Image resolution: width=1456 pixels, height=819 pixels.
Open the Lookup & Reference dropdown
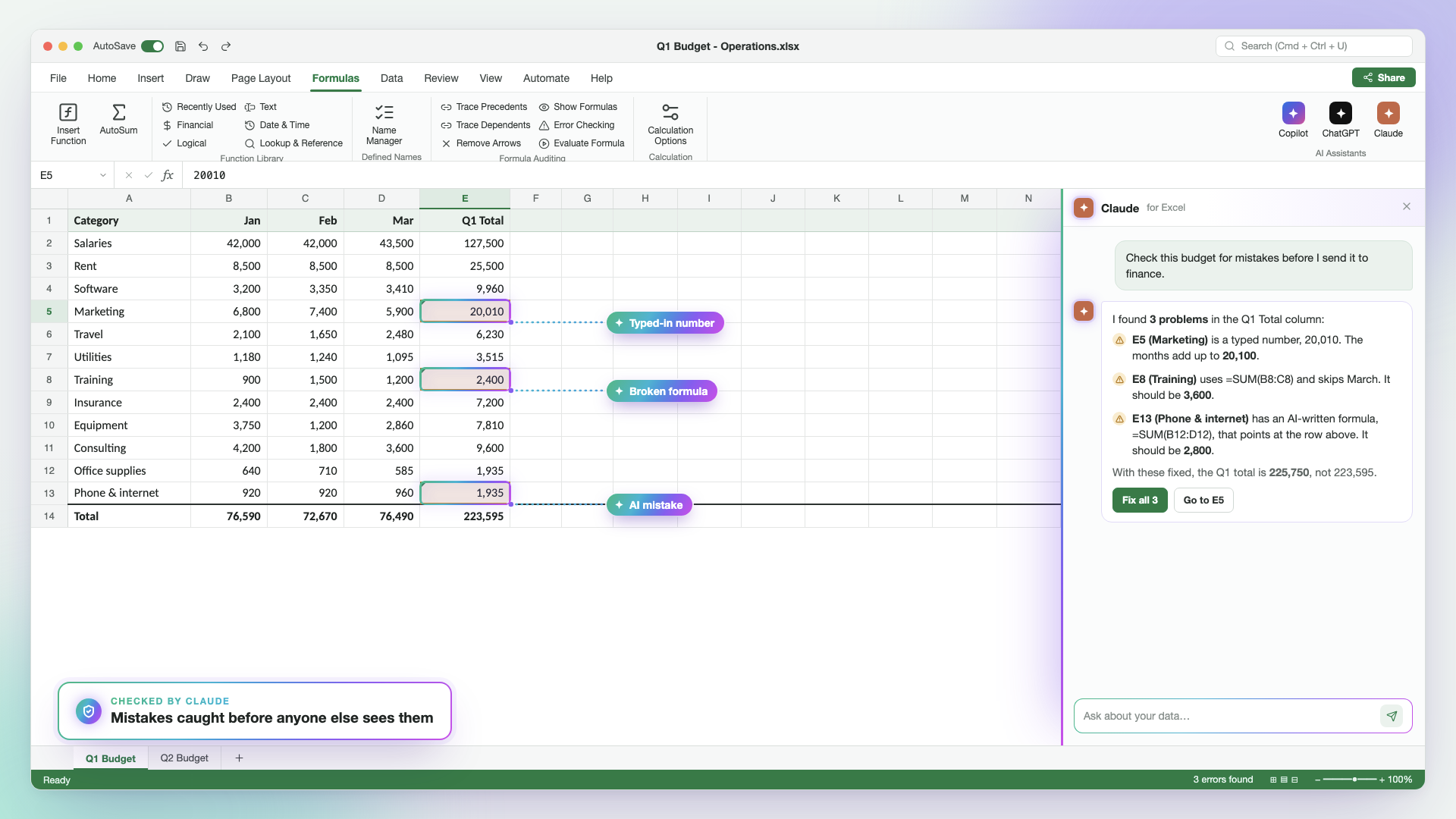point(293,143)
